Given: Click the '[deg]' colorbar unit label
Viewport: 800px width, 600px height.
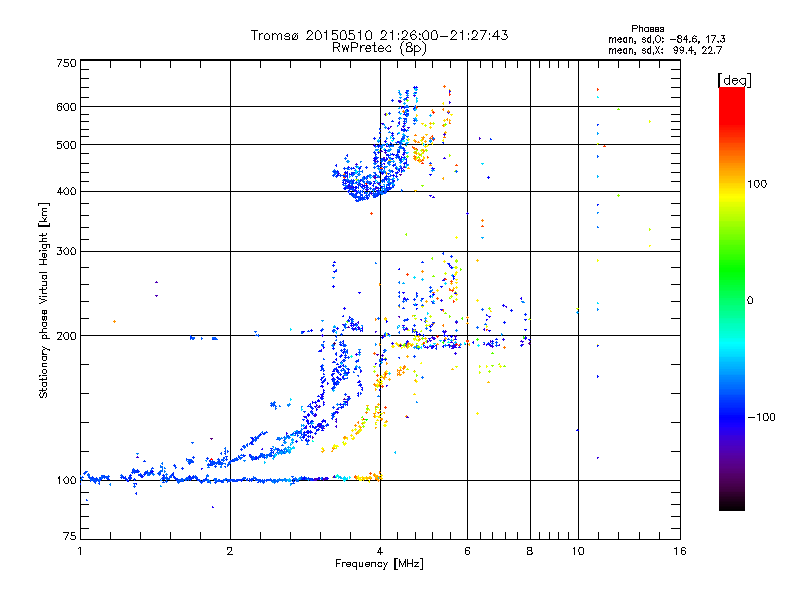Looking at the screenshot, I should click(x=734, y=80).
